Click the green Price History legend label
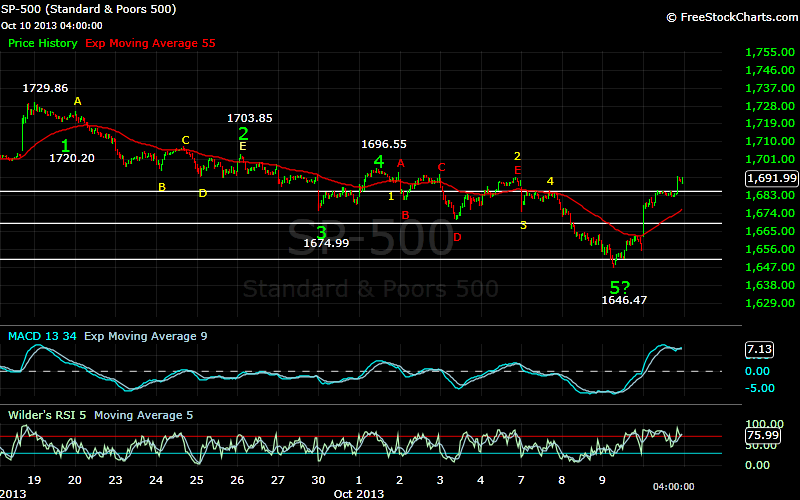Screen dimensions: 800x500 tap(43, 43)
